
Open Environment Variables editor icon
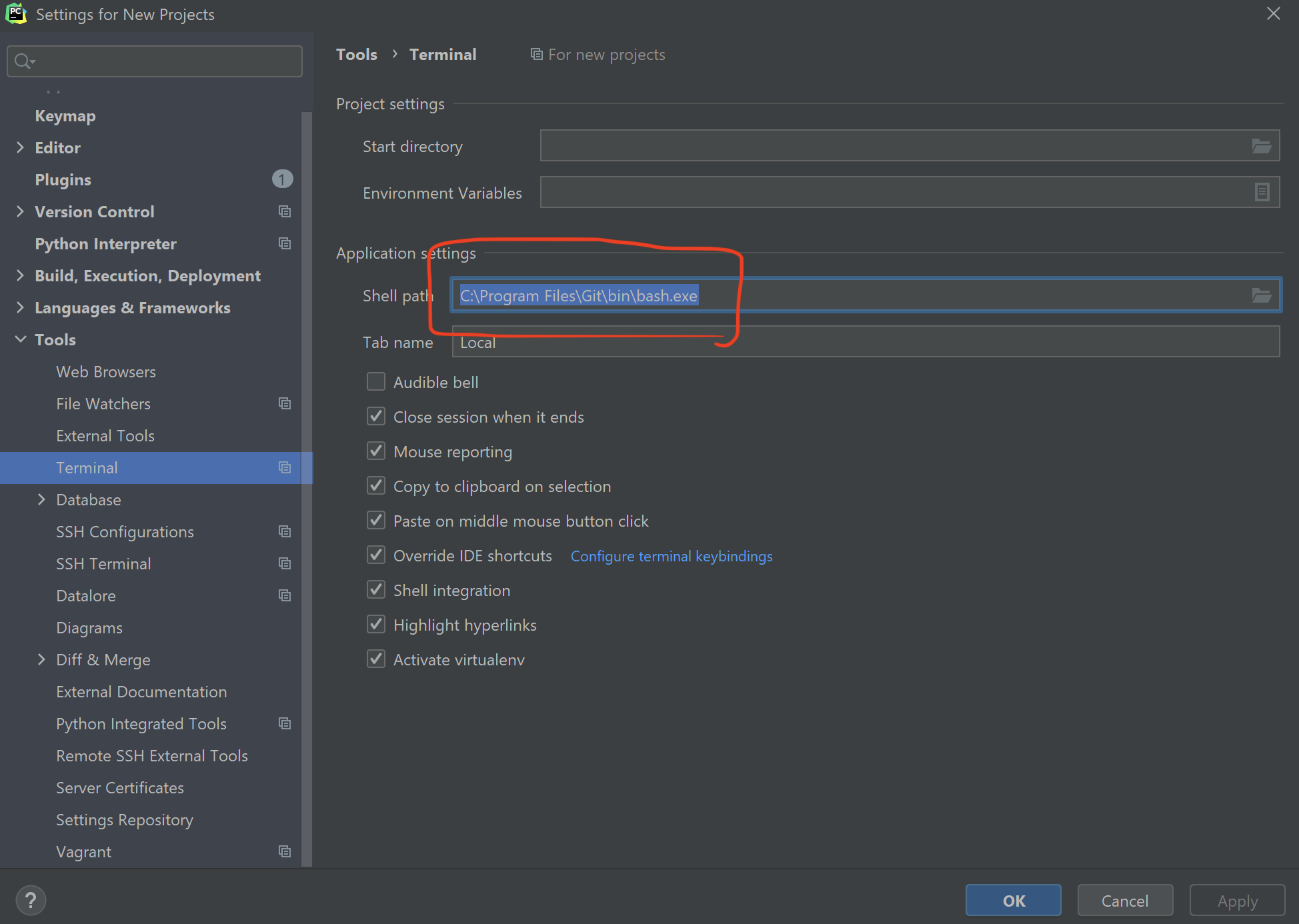1262,192
